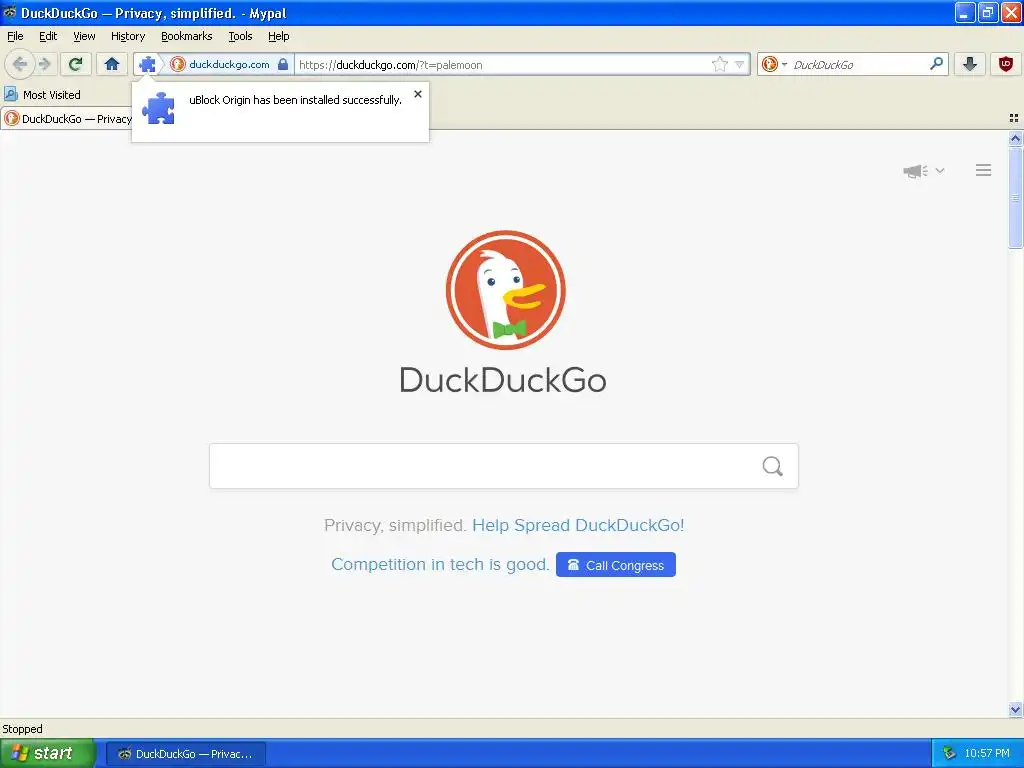Open the uBlock Origin shield icon
The image size is (1024, 768).
[x=1006, y=64]
